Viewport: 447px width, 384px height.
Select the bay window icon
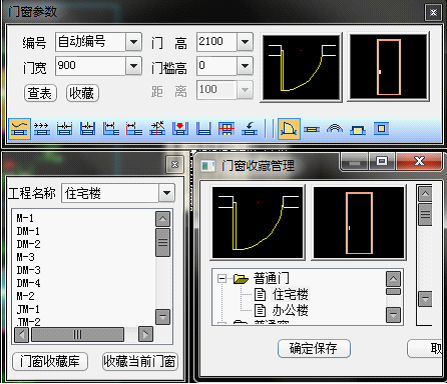[358, 129]
